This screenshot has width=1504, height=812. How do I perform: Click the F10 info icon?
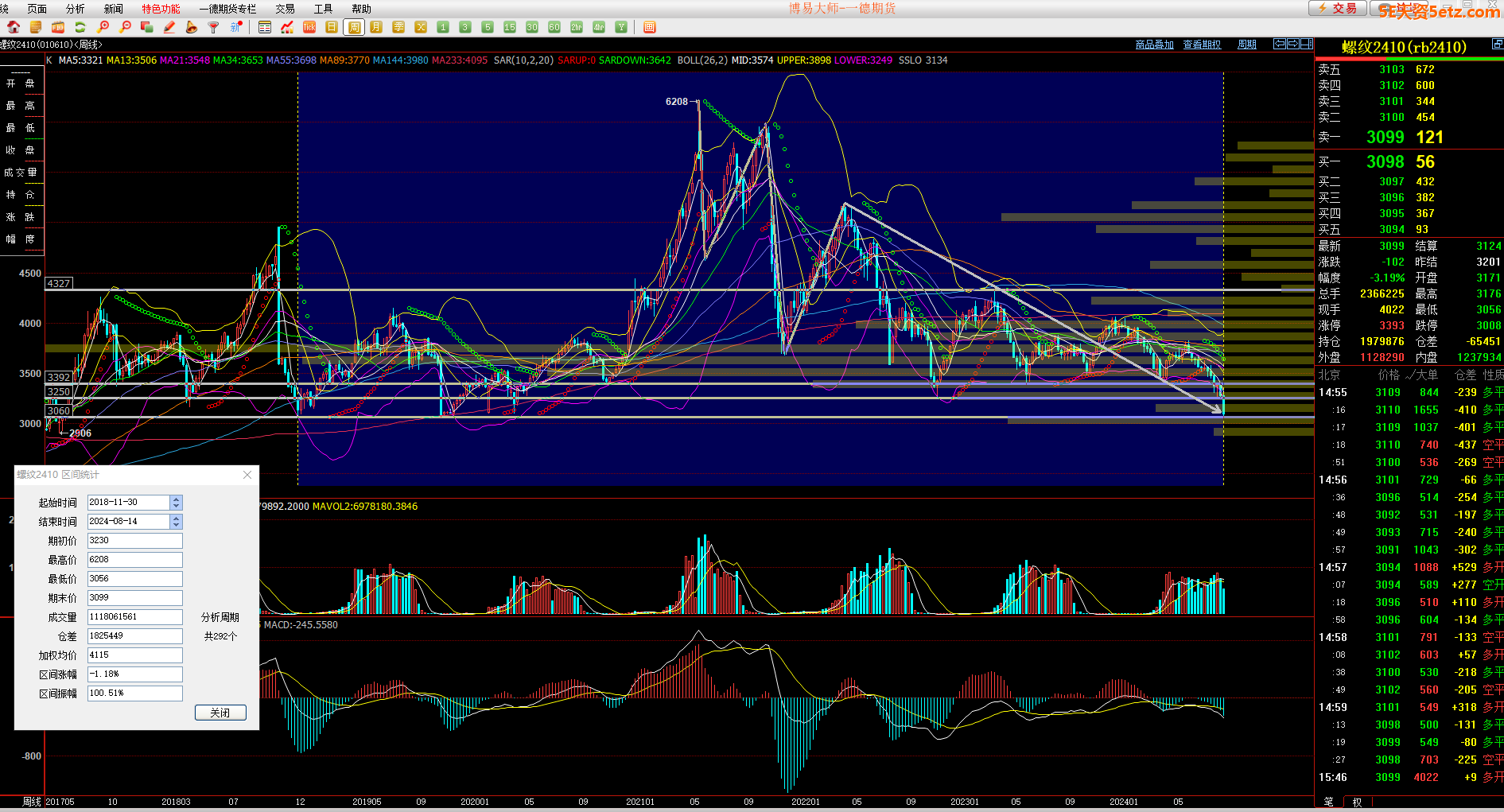(x=58, y=27)
